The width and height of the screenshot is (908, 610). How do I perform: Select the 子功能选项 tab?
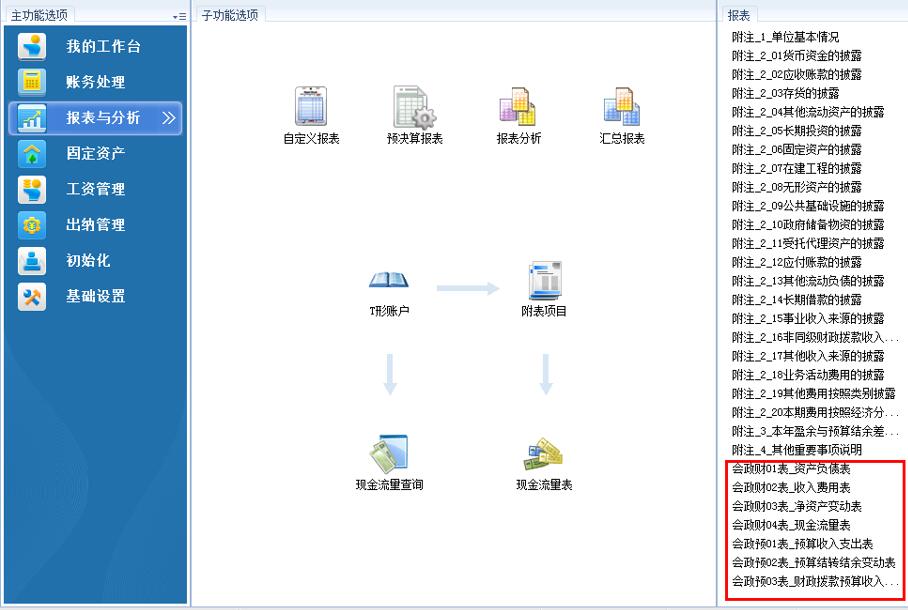pos(230,16)
